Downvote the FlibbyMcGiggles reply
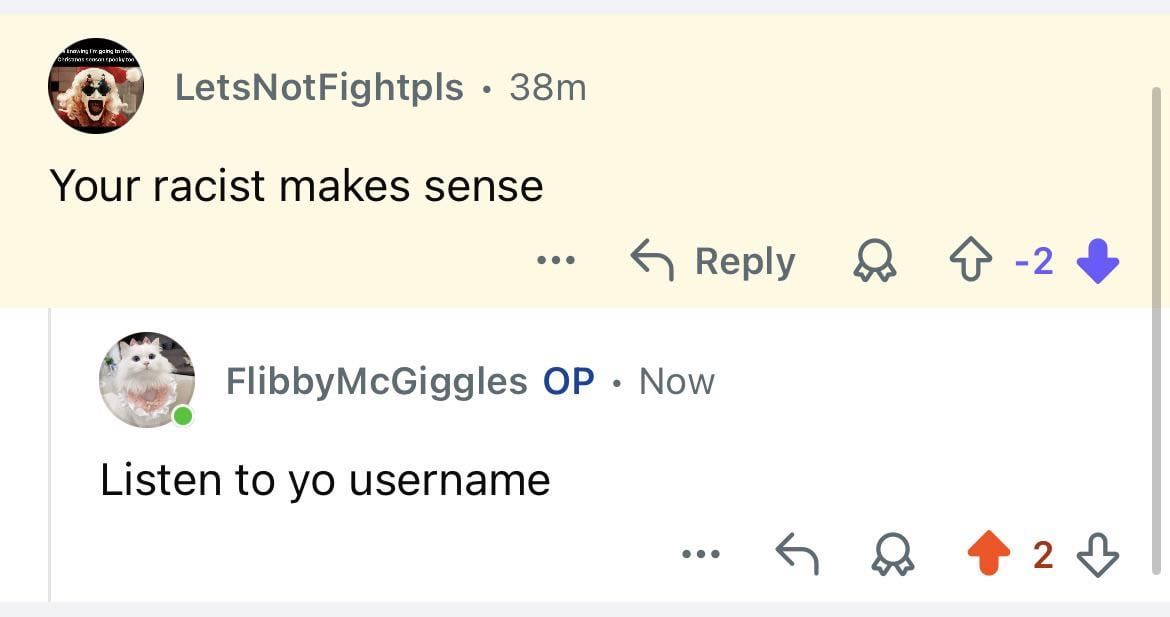 (1098, 554)
